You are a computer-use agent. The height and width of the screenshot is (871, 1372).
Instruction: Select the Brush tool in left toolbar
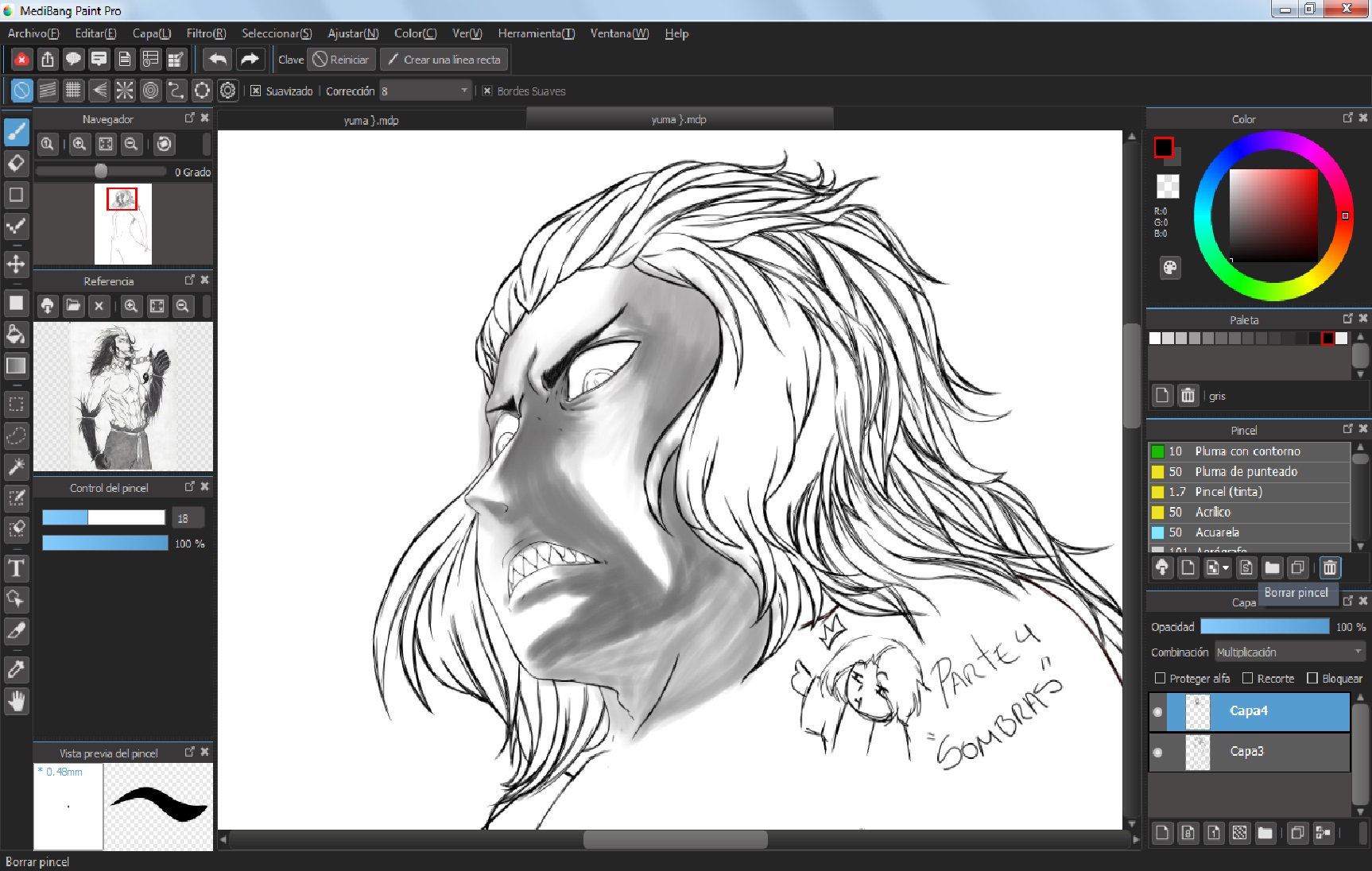pyautogui.click(x=16, y=132)
